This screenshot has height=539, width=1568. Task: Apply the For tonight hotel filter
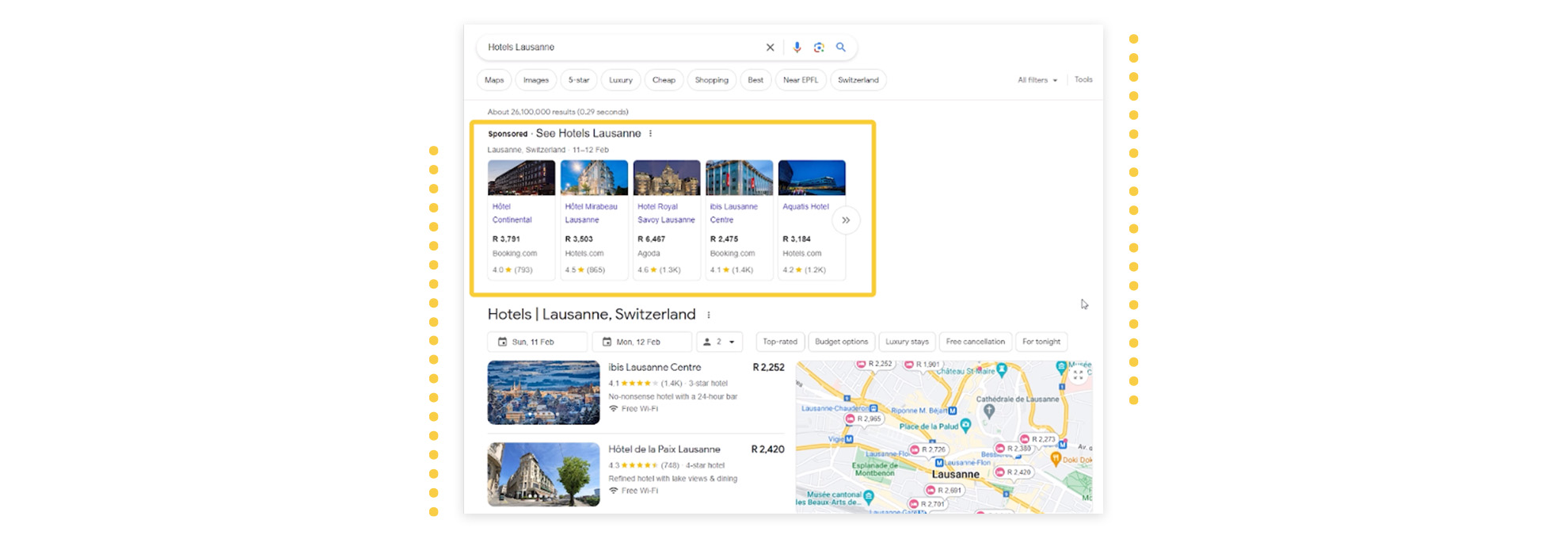coord(1041,342)
